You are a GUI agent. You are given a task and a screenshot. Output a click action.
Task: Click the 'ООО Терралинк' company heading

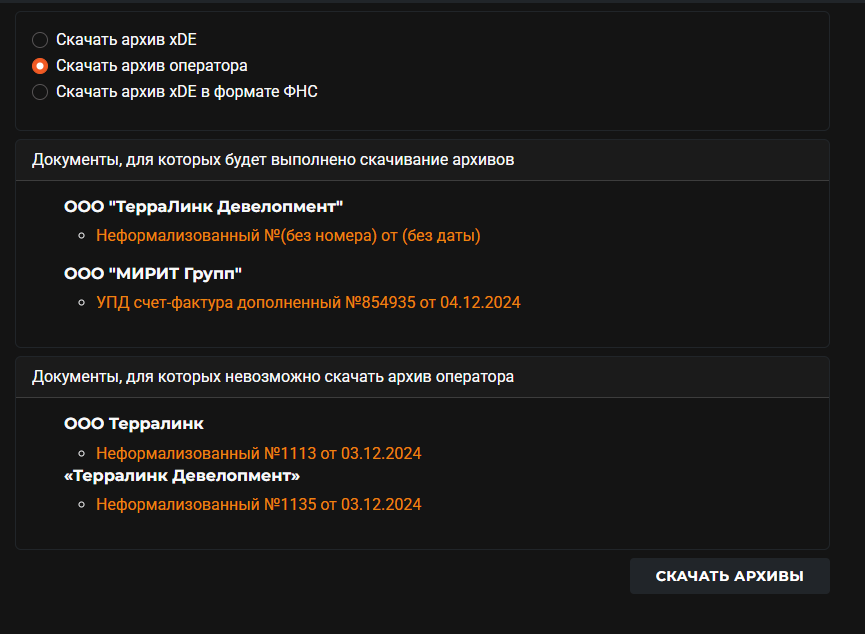[x=134, y=424]
